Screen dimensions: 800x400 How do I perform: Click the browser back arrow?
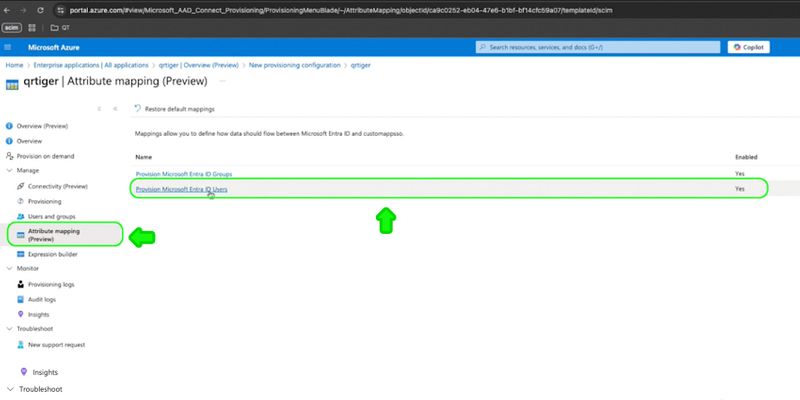coord(7,10)
